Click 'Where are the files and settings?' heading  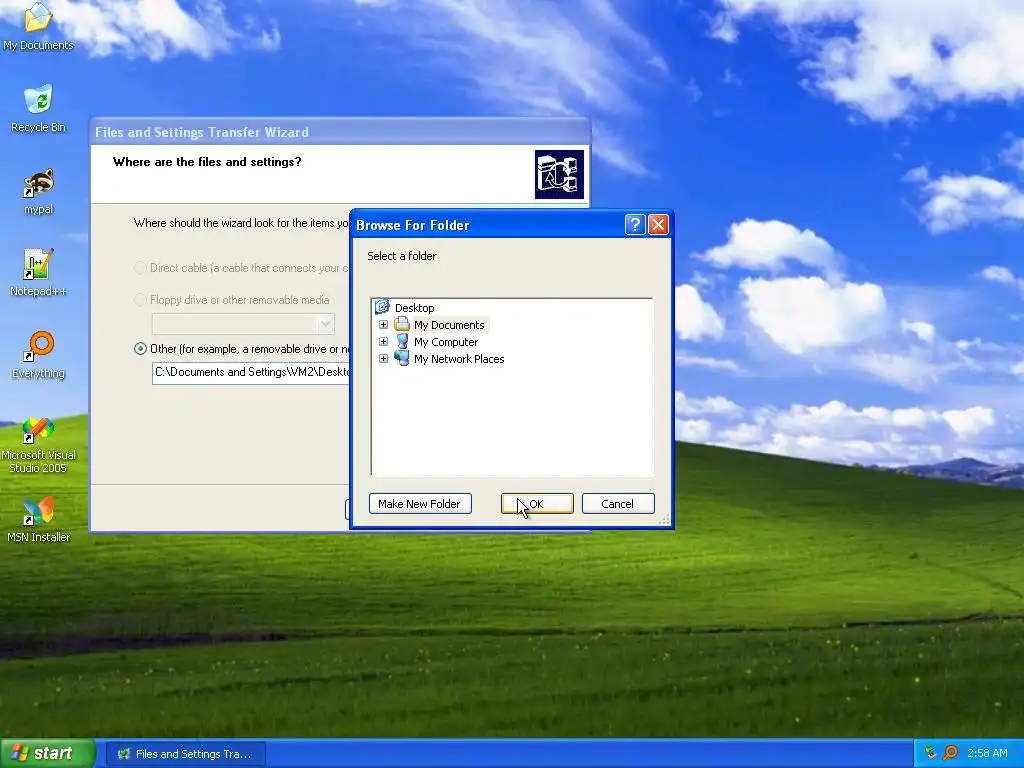[x=207, y=161]
